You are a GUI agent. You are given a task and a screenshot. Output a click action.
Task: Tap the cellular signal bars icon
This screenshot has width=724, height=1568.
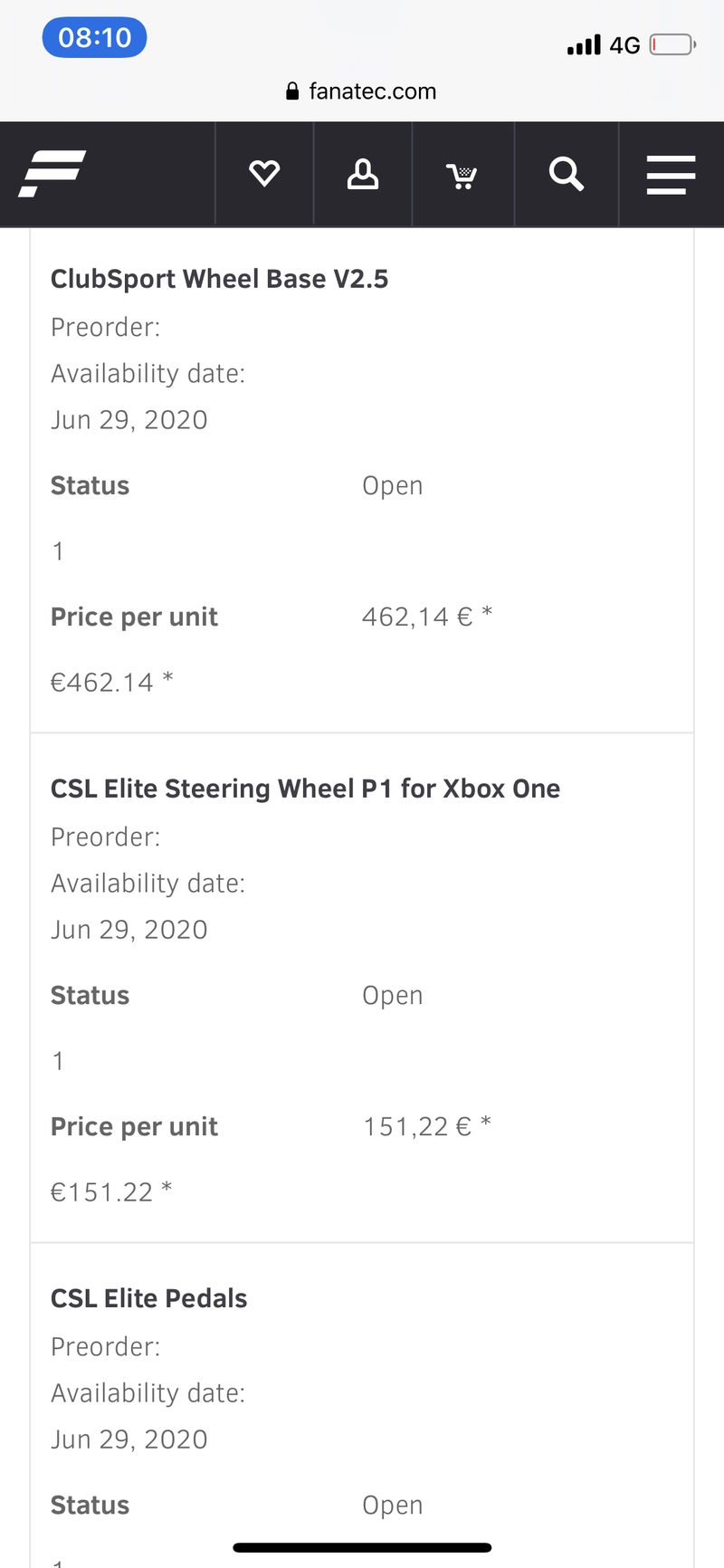pyautogui.click(x=584, y=45)
